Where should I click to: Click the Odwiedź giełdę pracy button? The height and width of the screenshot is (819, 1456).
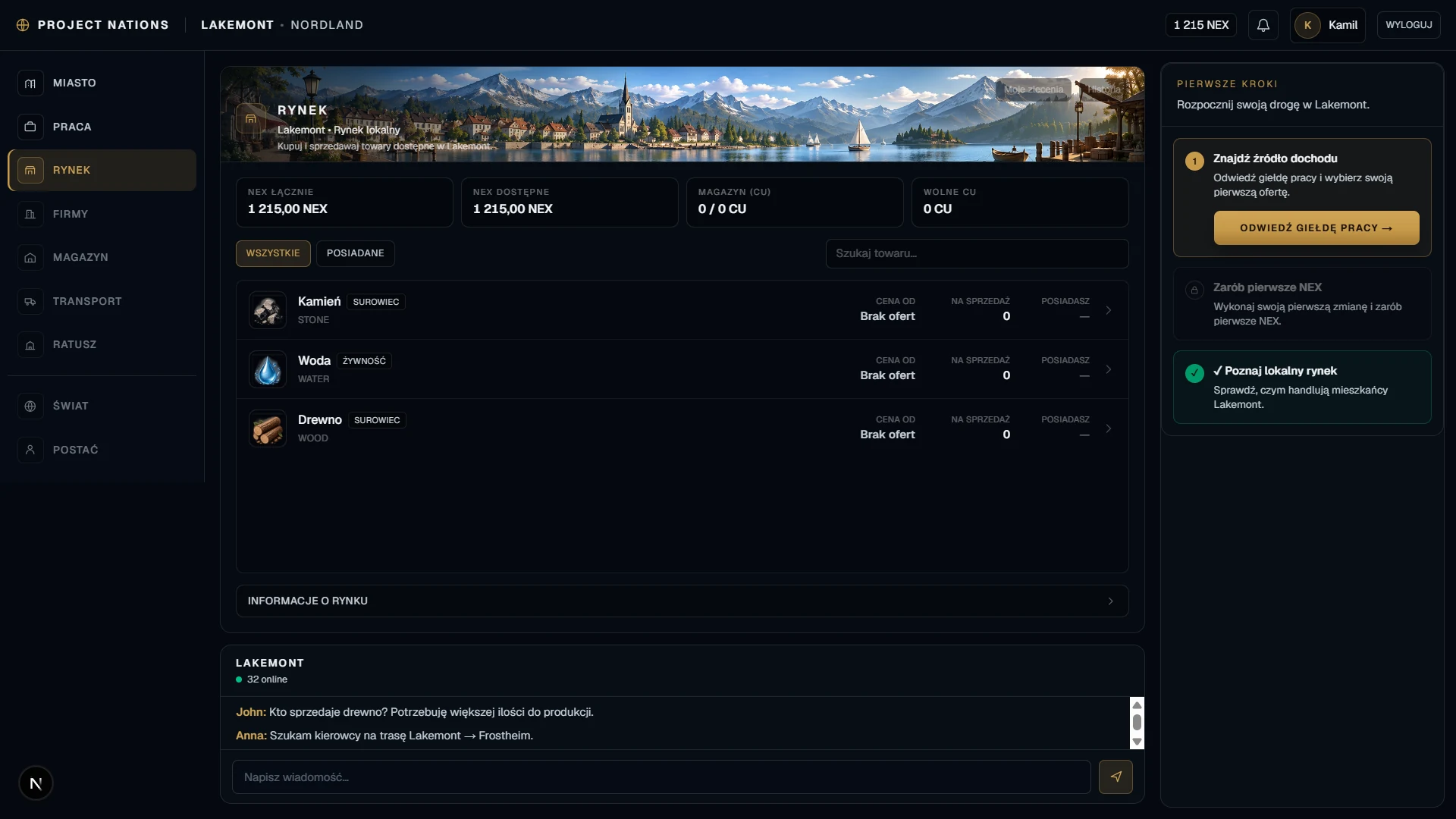point(1316,227)
